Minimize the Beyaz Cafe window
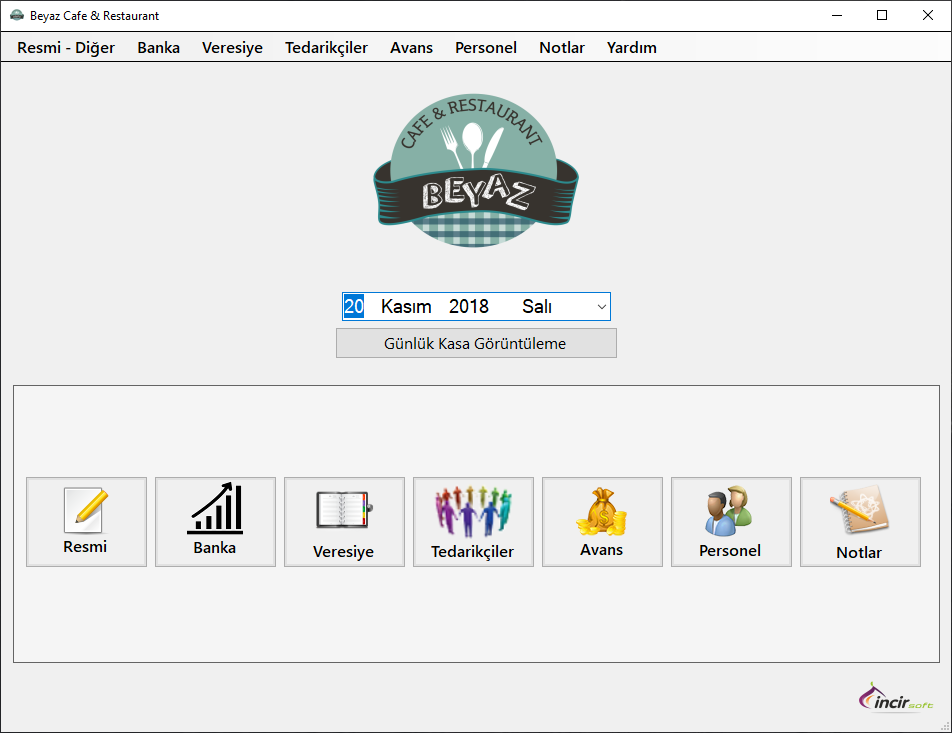 click(837, 16)
